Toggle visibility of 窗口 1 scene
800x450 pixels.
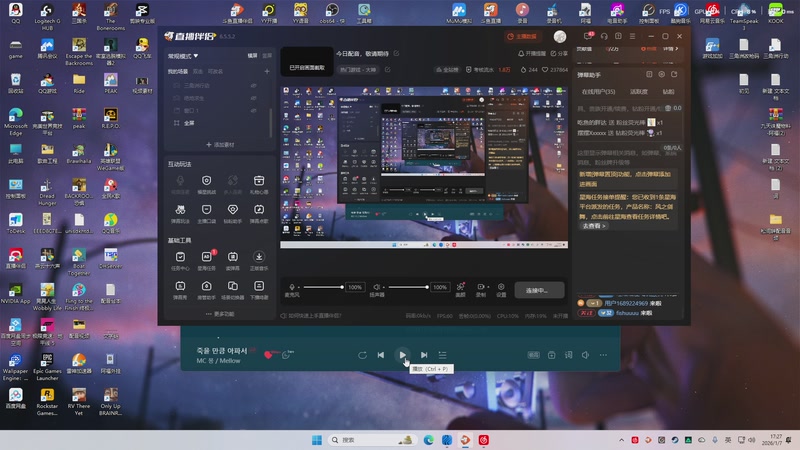[254, 110]
